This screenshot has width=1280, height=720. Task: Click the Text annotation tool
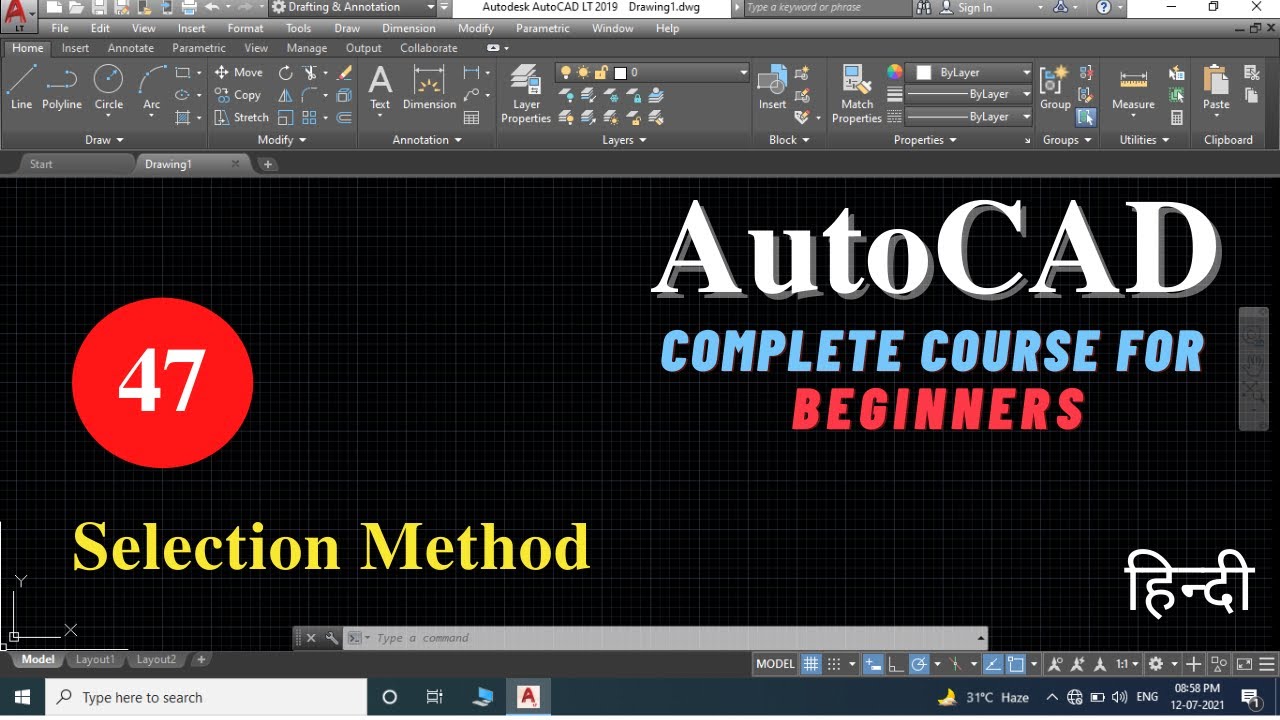(380, 86)
